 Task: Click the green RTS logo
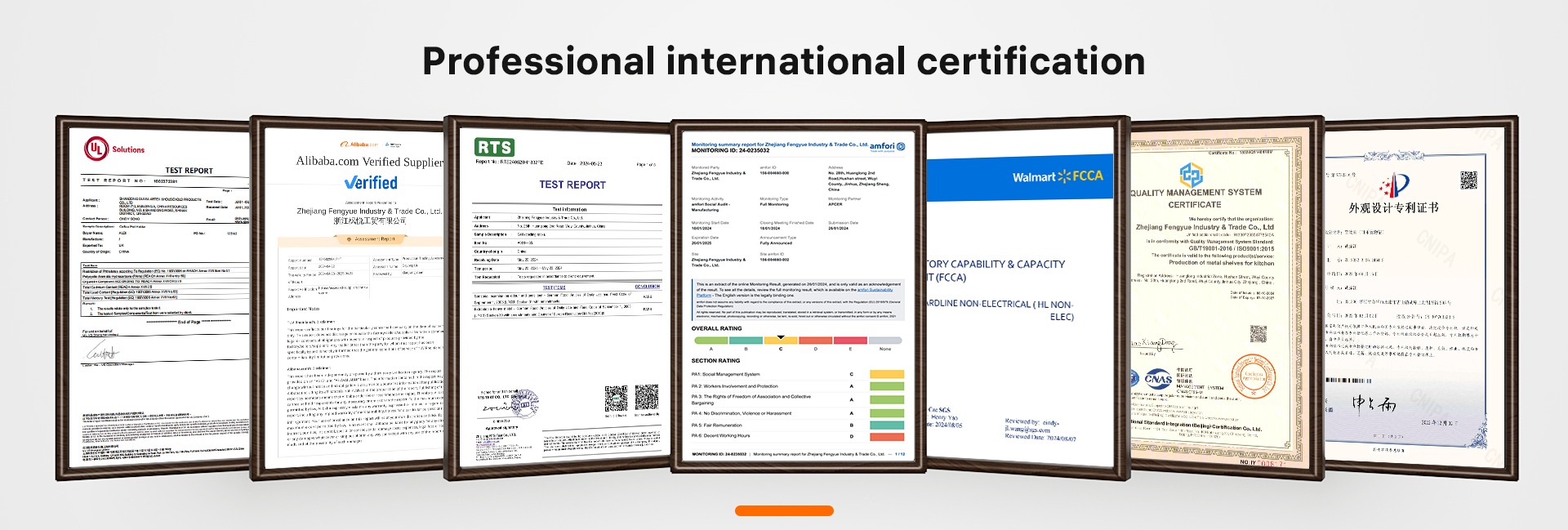click(x=494, y=147)
